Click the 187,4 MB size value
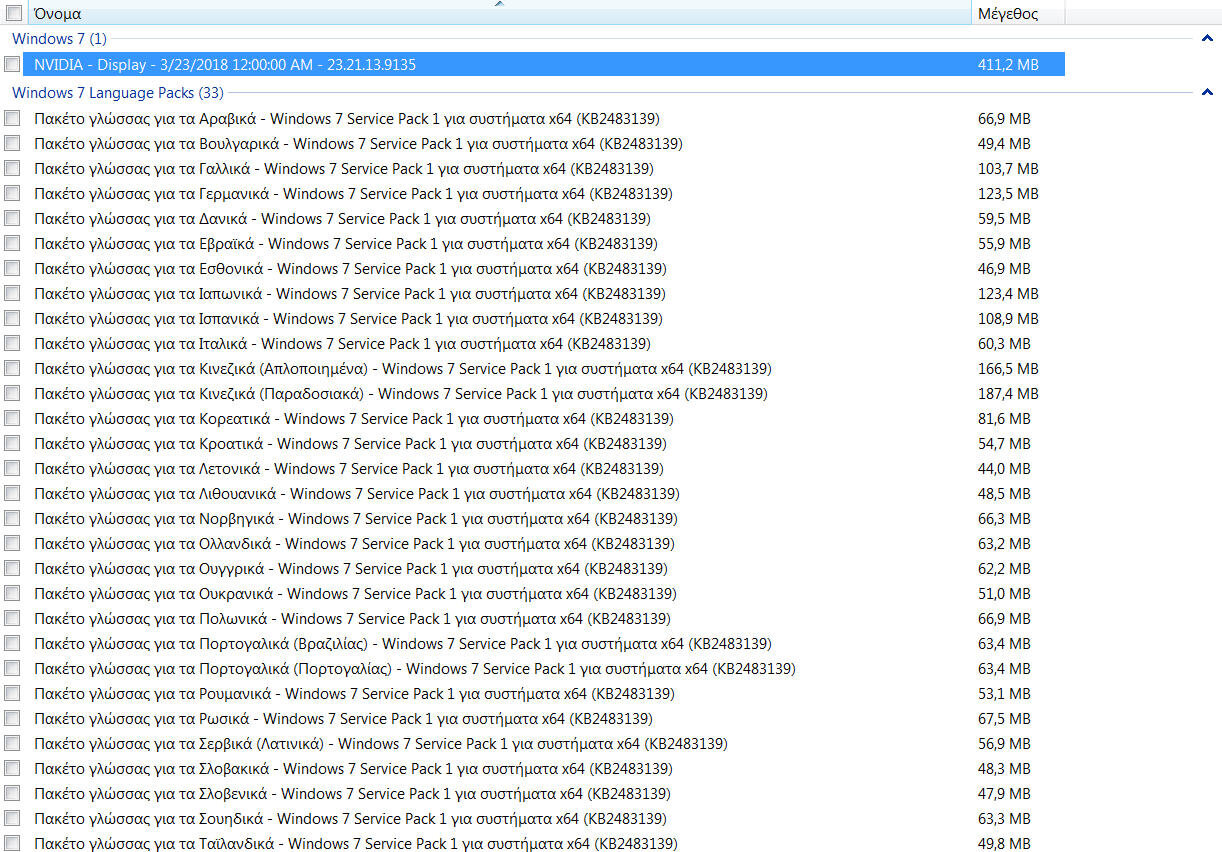Image resolution: width=1222 pixels, height=852 pixels. [x=1008, y=393]
